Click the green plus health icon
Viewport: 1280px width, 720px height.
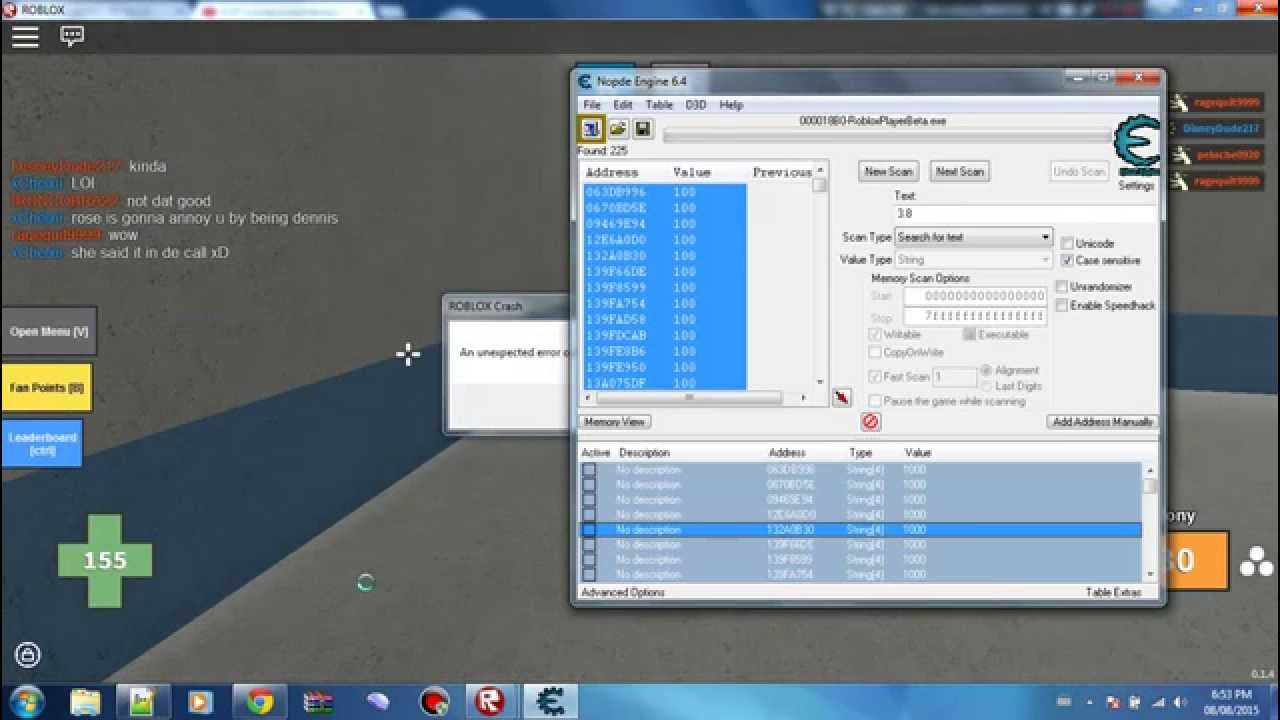(105, 561)
